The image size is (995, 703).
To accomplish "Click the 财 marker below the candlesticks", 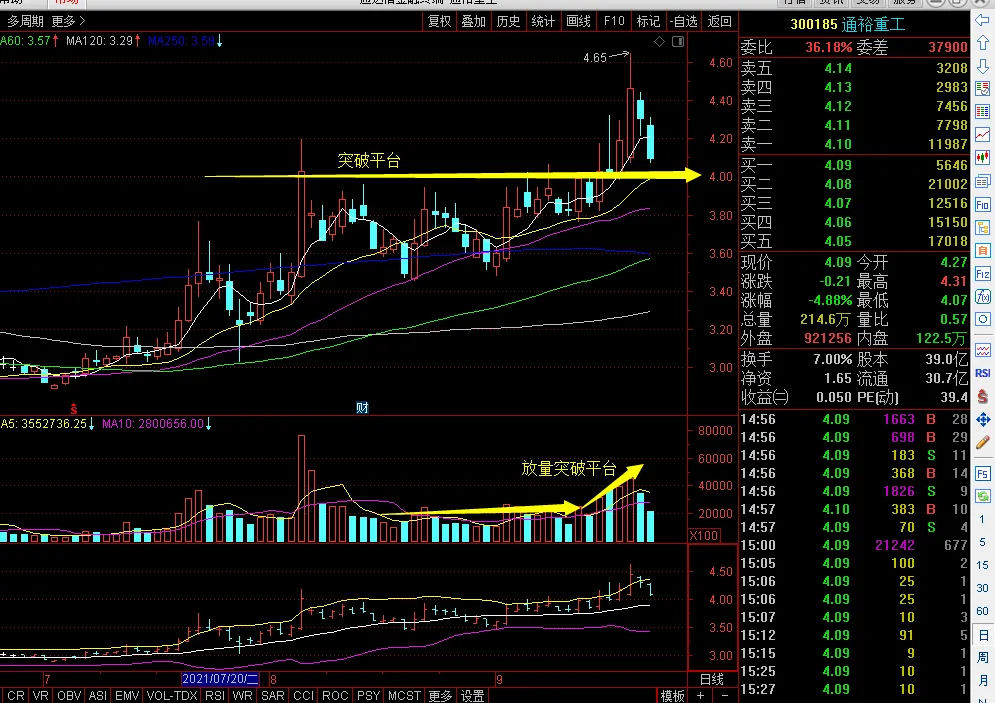I will click(362, 408).
